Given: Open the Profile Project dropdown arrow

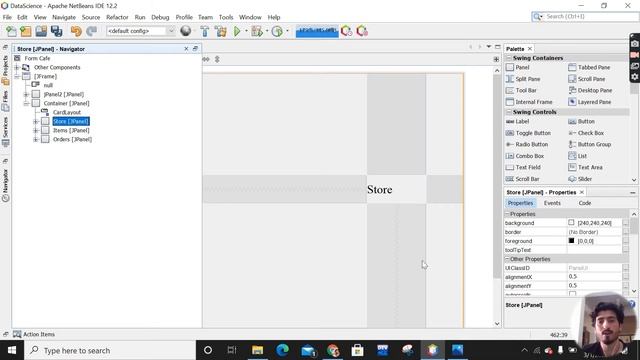Looking at the screenshot, I should (287, 31).
